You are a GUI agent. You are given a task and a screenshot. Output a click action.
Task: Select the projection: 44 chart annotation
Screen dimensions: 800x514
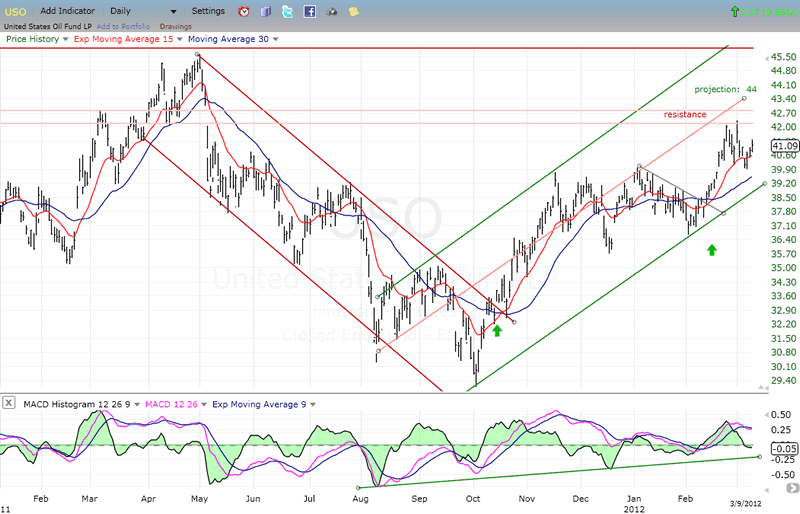tap(725, 89)
